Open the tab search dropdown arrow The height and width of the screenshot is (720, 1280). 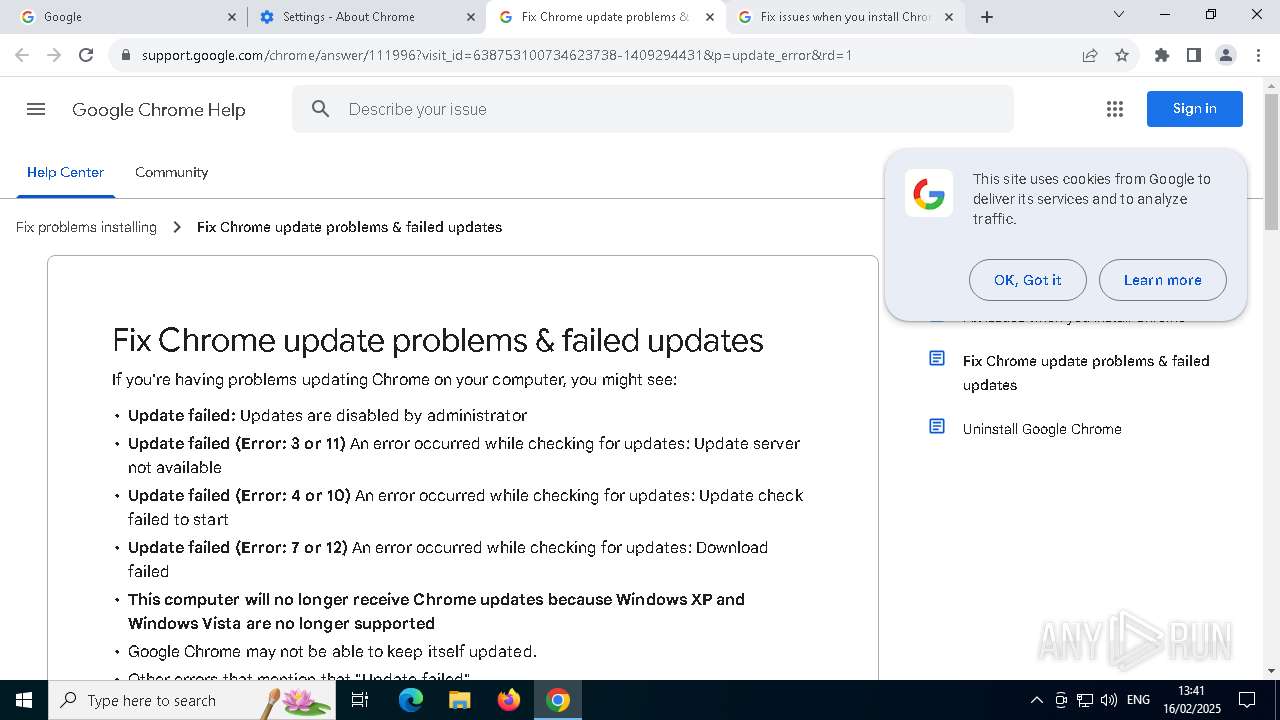tap(1119, 14)
